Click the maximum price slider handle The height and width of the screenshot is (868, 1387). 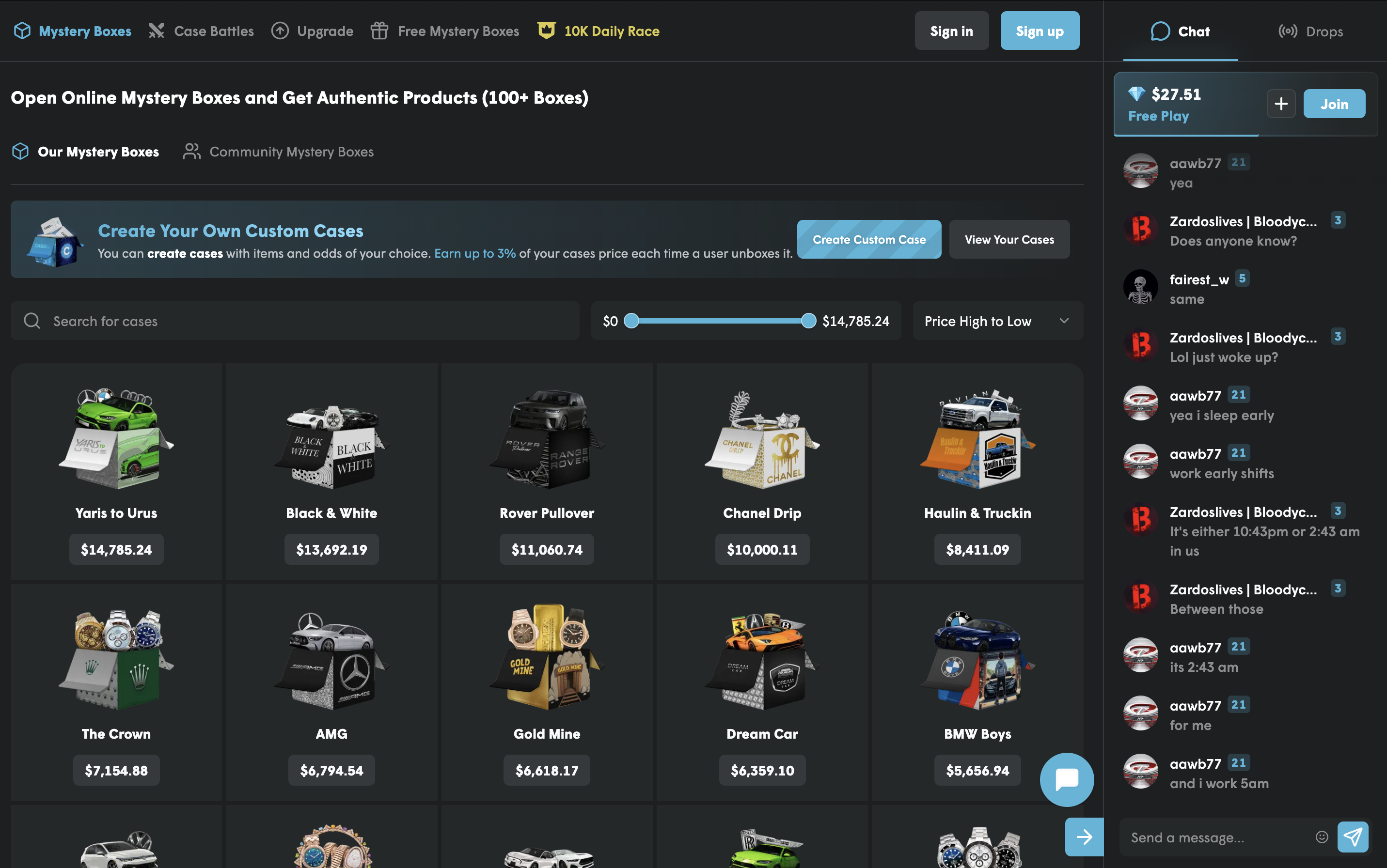click(808, 321)
